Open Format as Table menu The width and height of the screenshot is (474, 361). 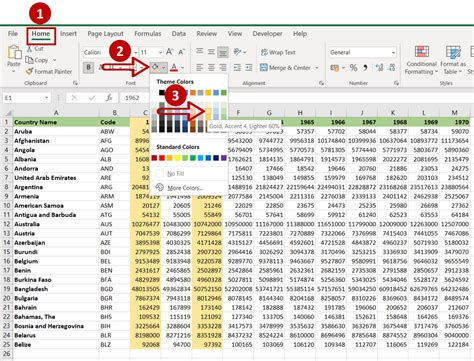pyautogui.click(x=453, y=60)
